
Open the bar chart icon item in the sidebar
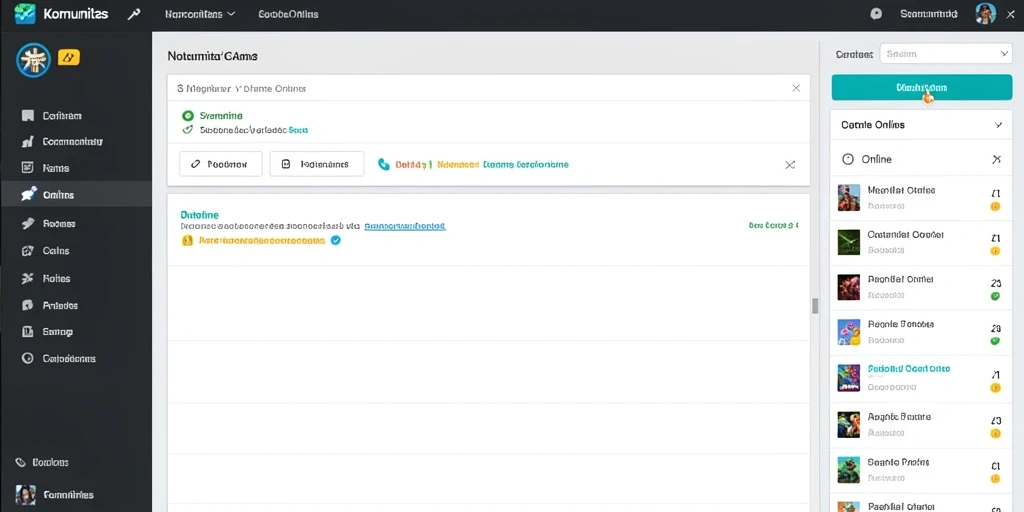click(x=27, y=141)
